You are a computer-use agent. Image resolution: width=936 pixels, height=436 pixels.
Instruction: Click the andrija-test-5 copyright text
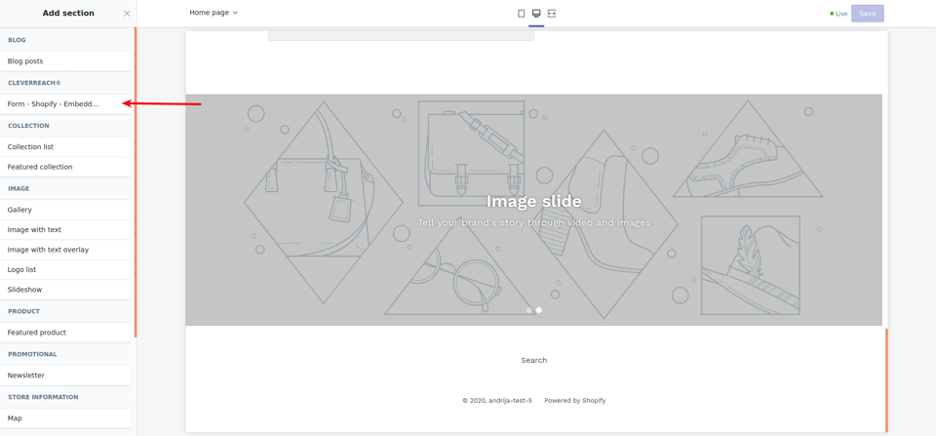pyautogui.click(x=497, y=401)
